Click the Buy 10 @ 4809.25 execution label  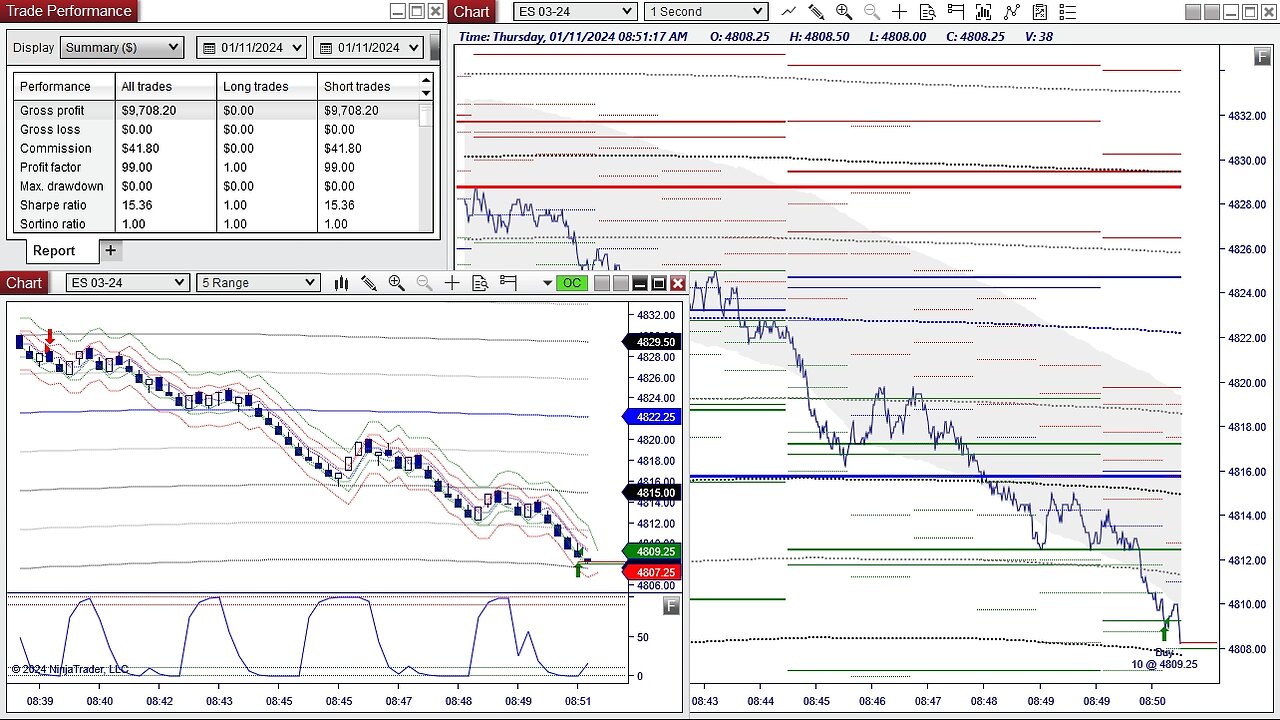pyautogui.click(x=1164, y=658)
